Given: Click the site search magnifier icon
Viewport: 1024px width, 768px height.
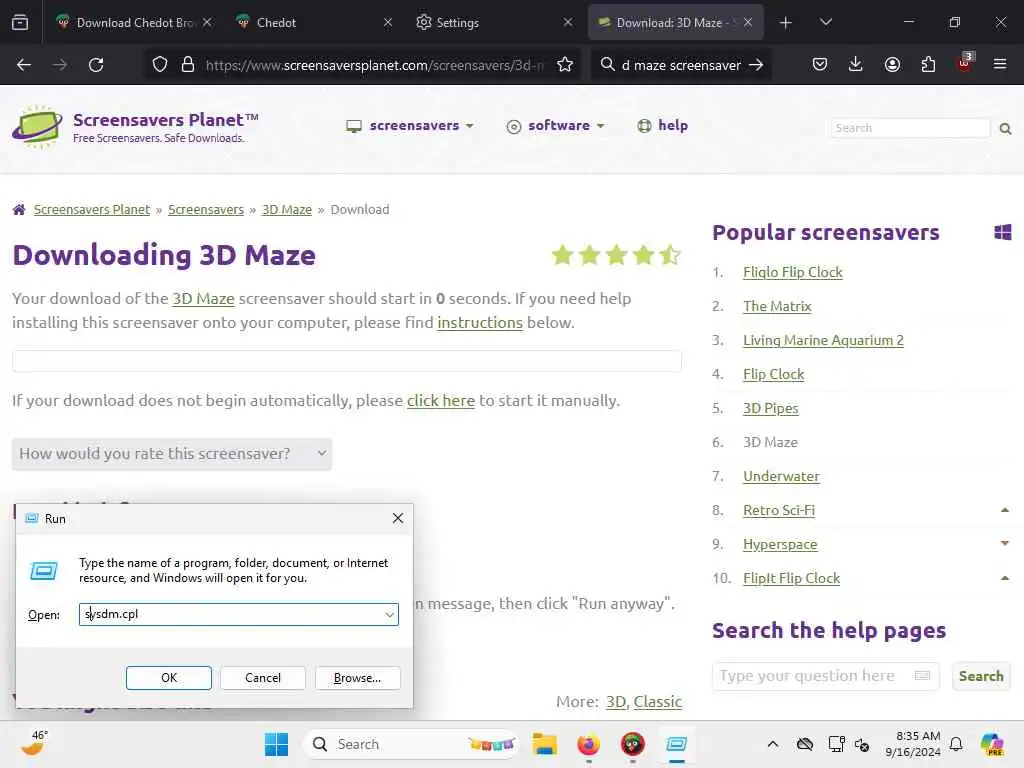Looking at the screenshot, I should point(1006,129).
